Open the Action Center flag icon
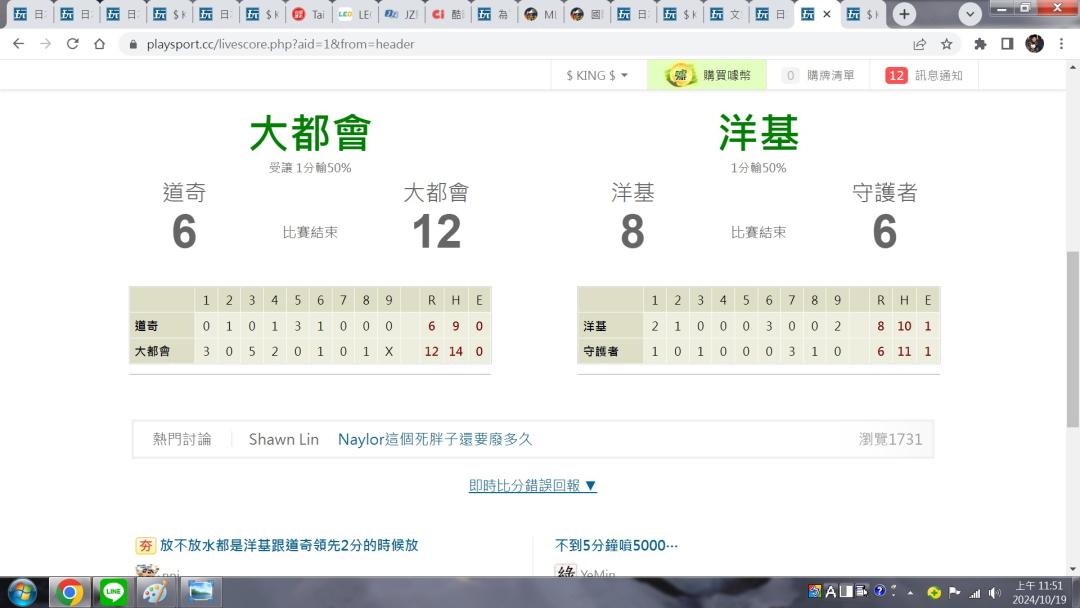 tap(955, 592)
